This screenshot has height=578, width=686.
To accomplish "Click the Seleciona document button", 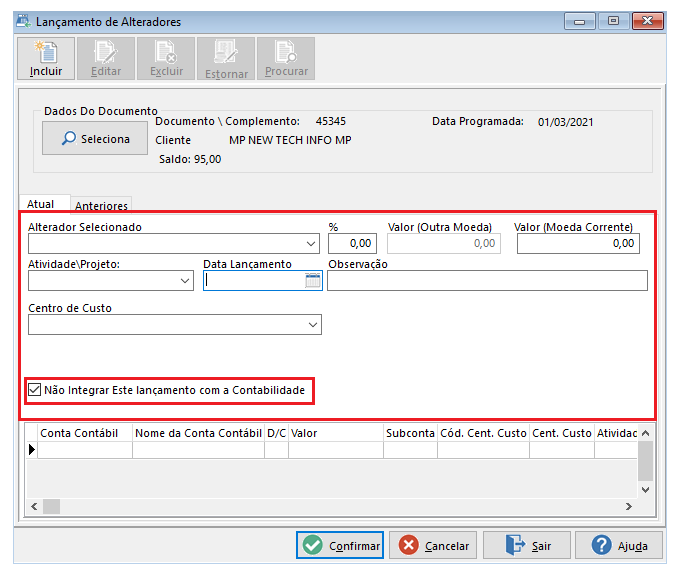I will [x=95, y=138].
